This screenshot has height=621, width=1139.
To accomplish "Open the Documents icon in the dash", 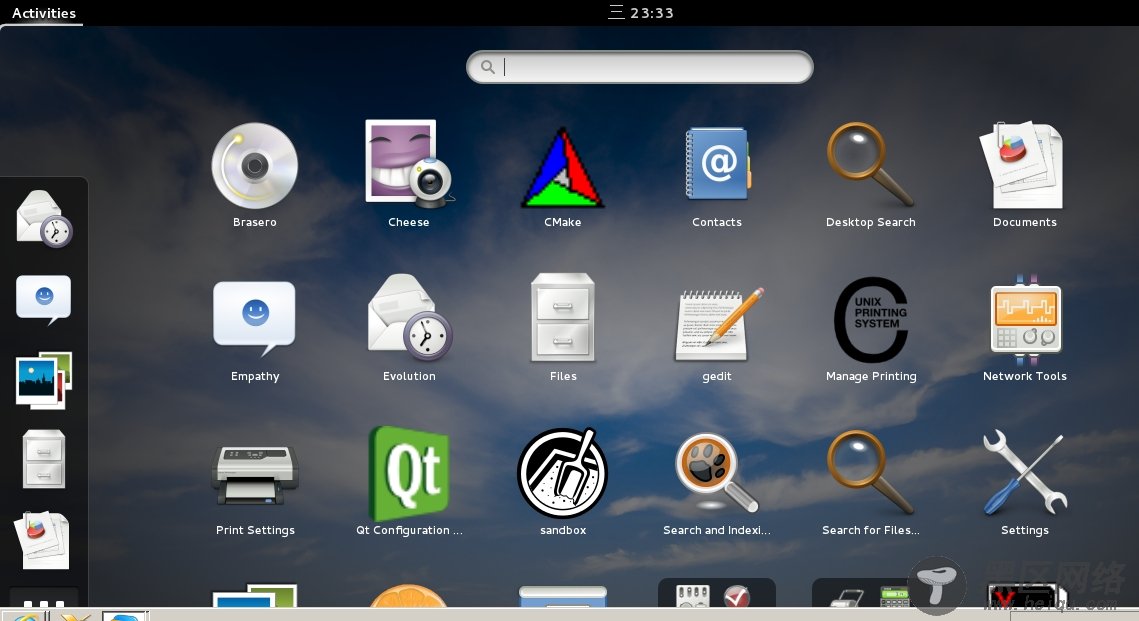I will 42,540.
